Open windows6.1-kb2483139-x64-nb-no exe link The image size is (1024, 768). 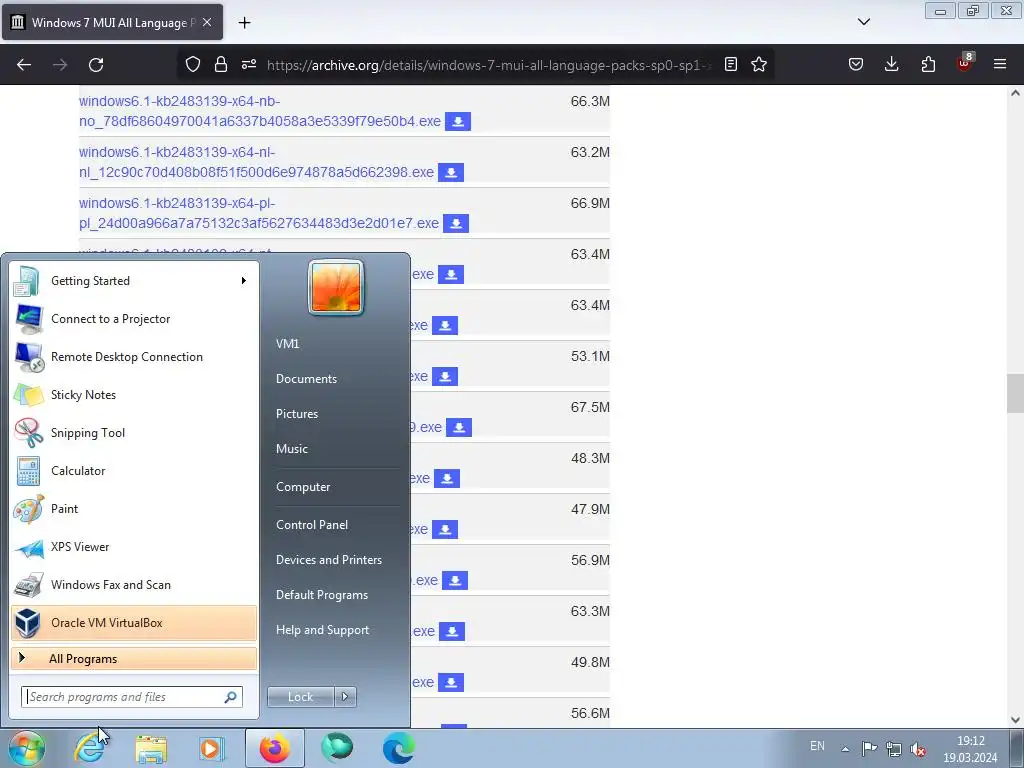click(x=260, y=111)
